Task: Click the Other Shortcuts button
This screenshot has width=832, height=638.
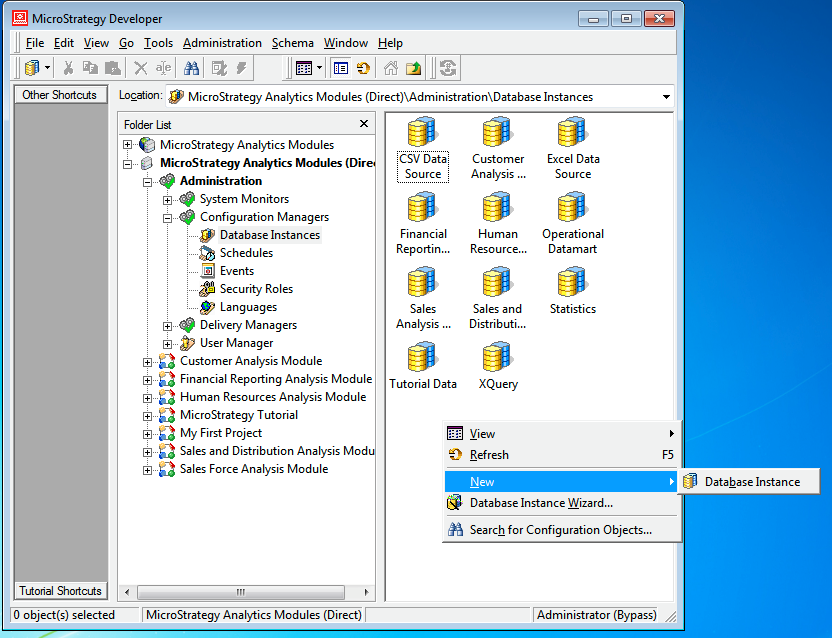Action: pyautogui.click(x=60, y=95)
